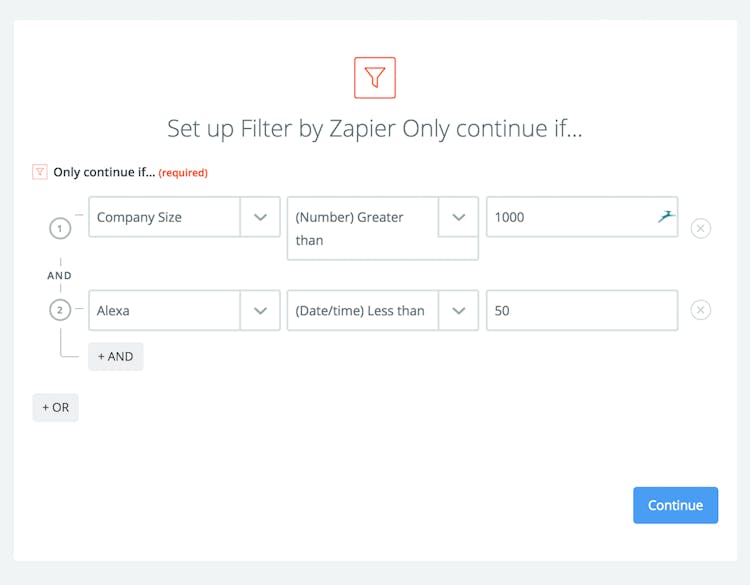This screenshot has width=750, height=585.
Task: Expand the (Date/time) Less than dropdown arrow
Action: pyautogui.click(x=458, y=310)
